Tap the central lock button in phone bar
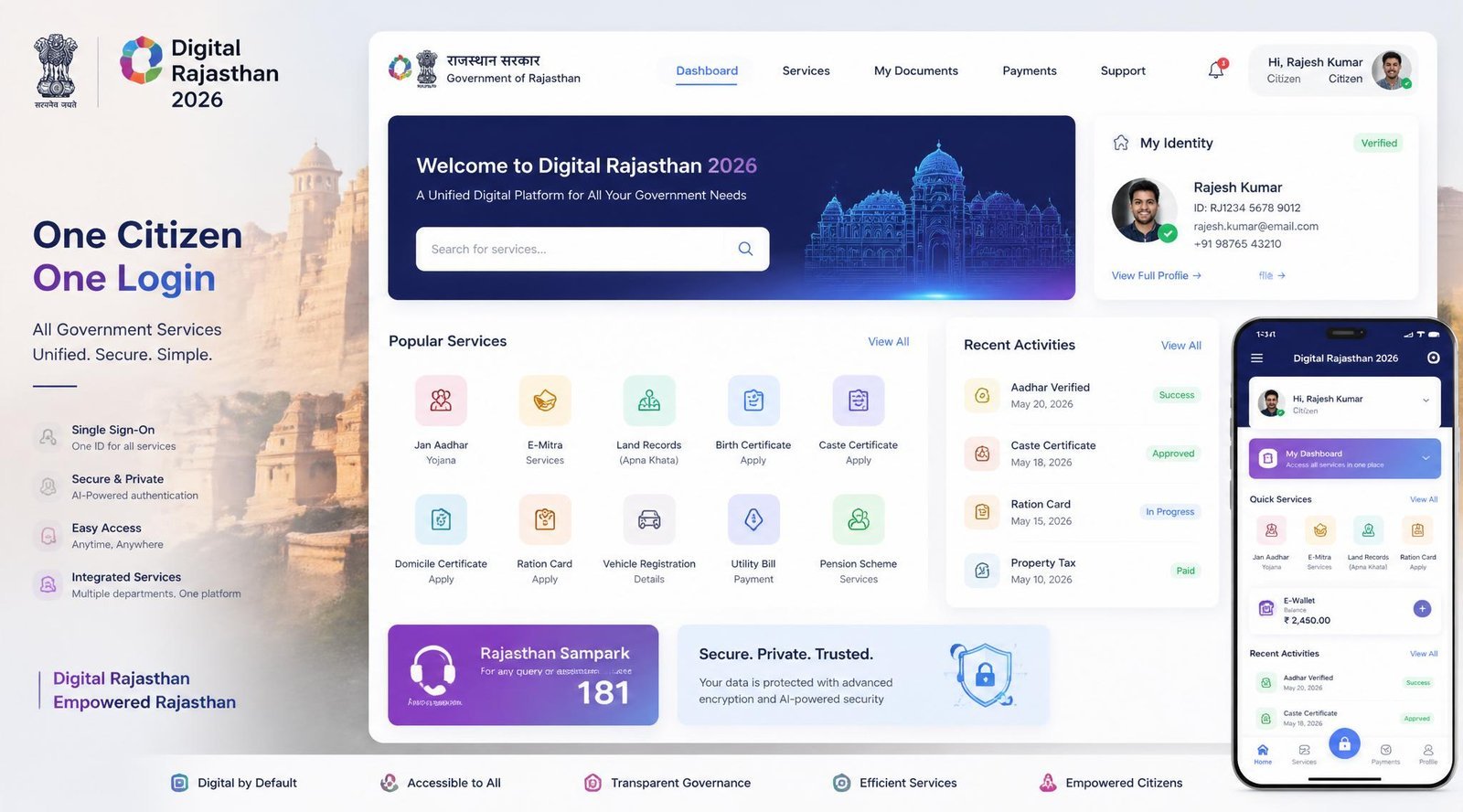This screenshot has width=1463, height=812. tap(1344, 744)
